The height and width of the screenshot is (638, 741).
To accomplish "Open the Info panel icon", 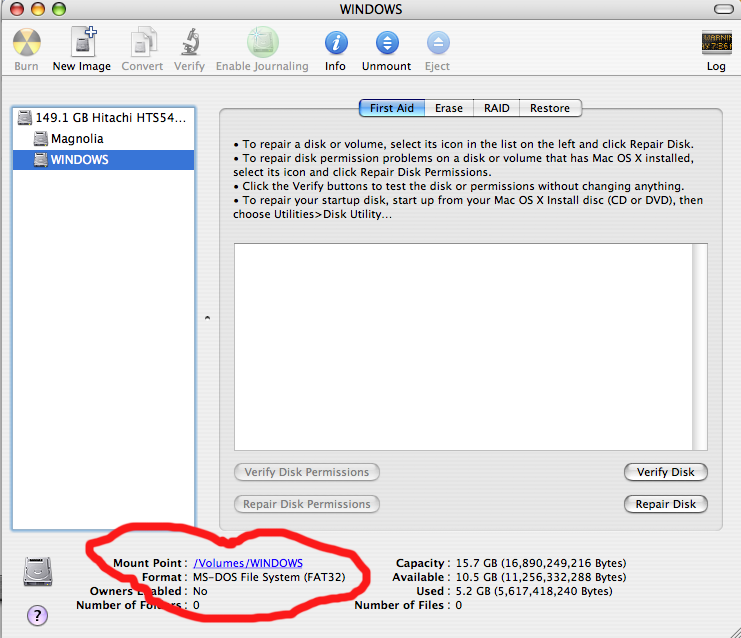I will tap(336, 43).
